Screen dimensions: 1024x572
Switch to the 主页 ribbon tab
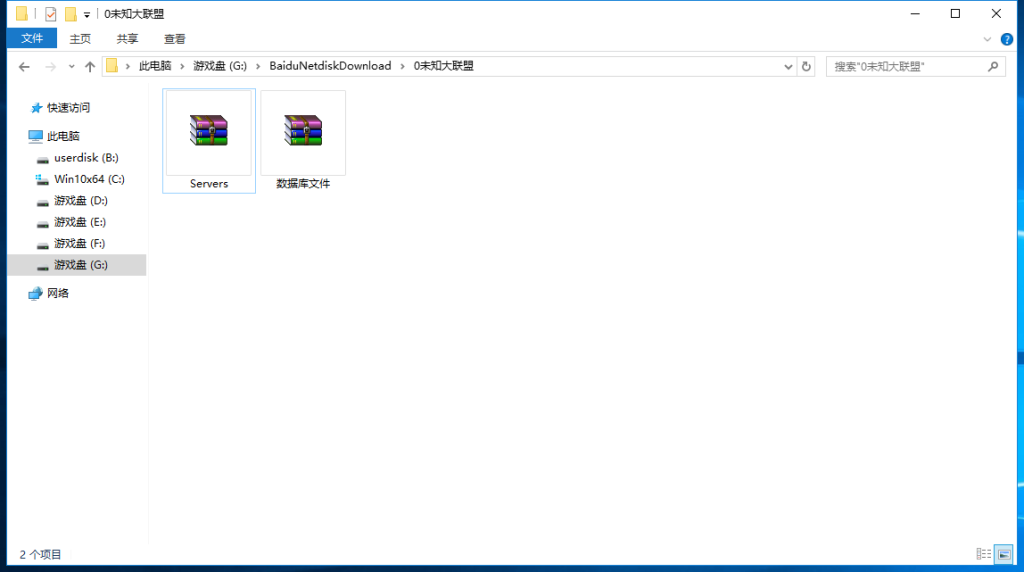[x=80, y=39]
